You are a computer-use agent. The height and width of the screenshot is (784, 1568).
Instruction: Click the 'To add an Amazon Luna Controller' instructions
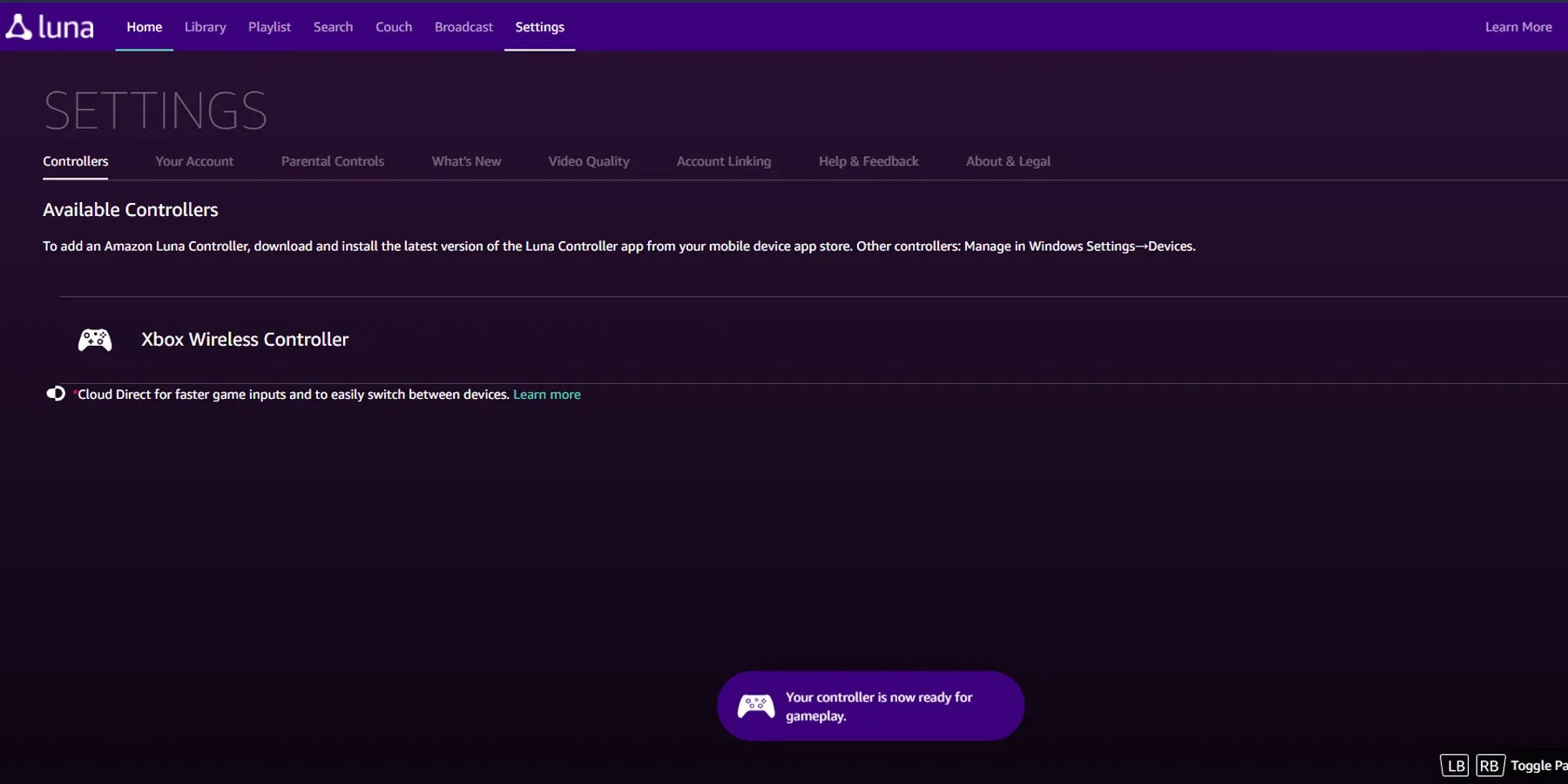619,247
